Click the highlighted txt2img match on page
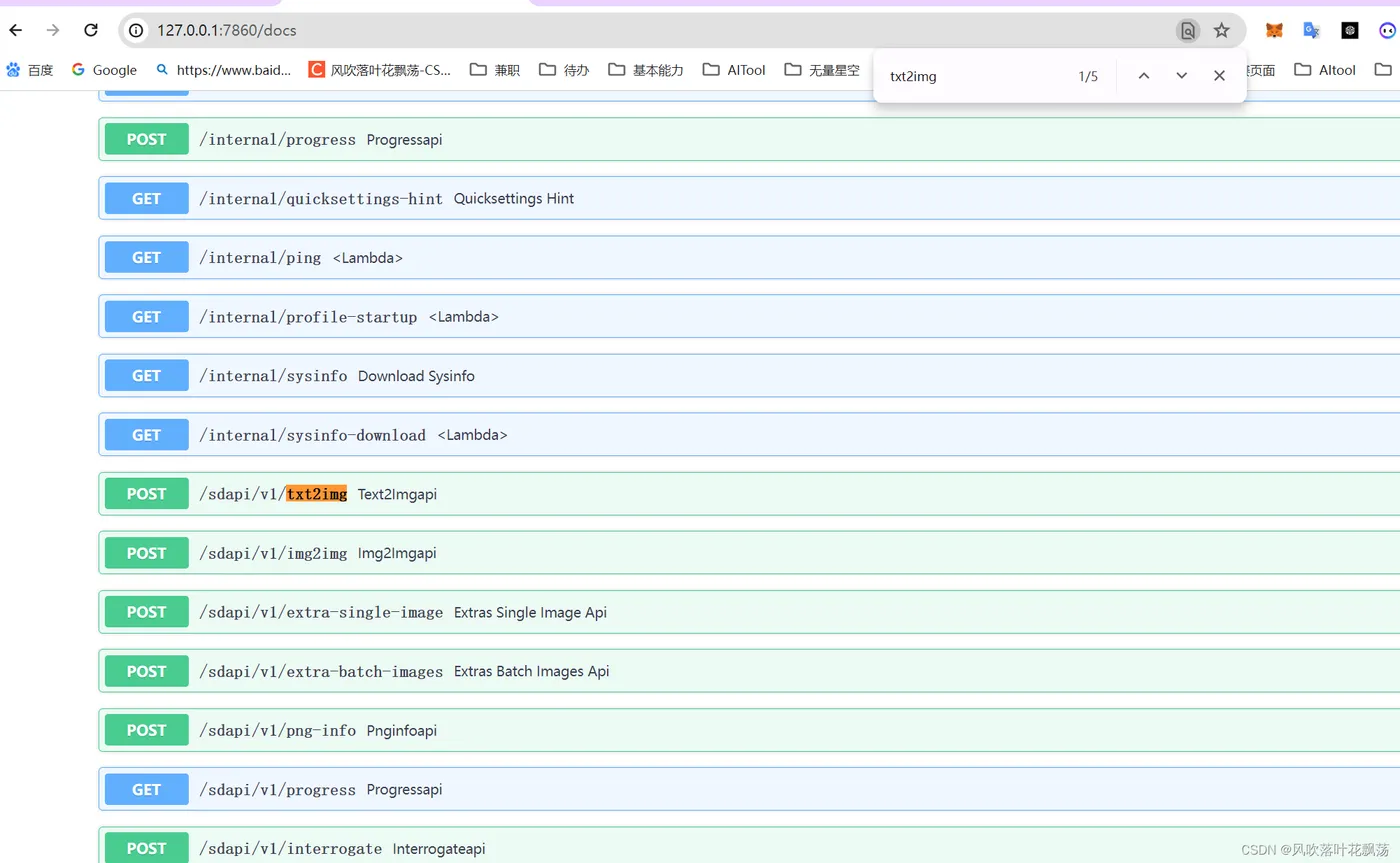 click(317, 494)
